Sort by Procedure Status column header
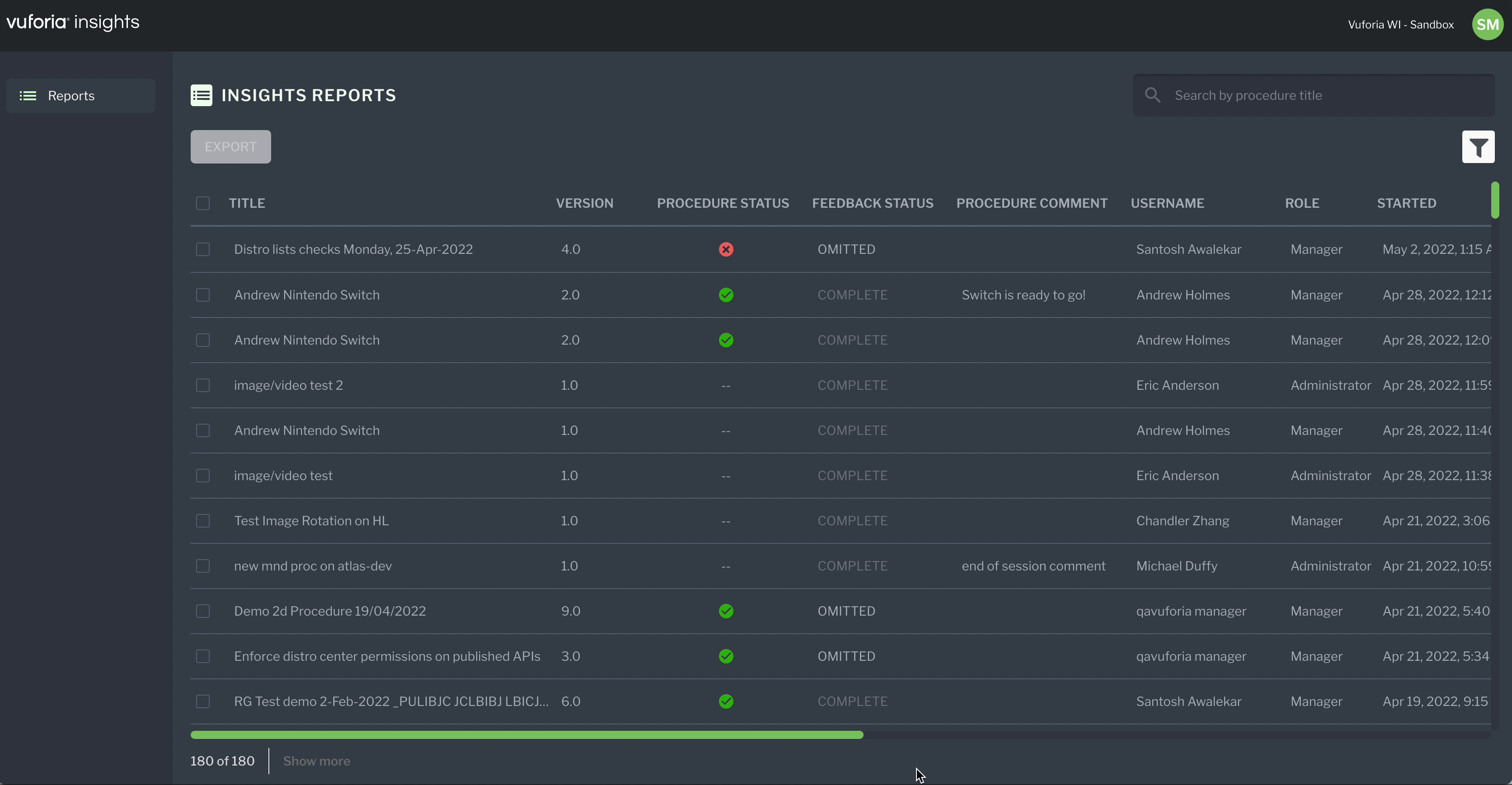The width and height of the screenshot is (1512, 785). (723, 204)
